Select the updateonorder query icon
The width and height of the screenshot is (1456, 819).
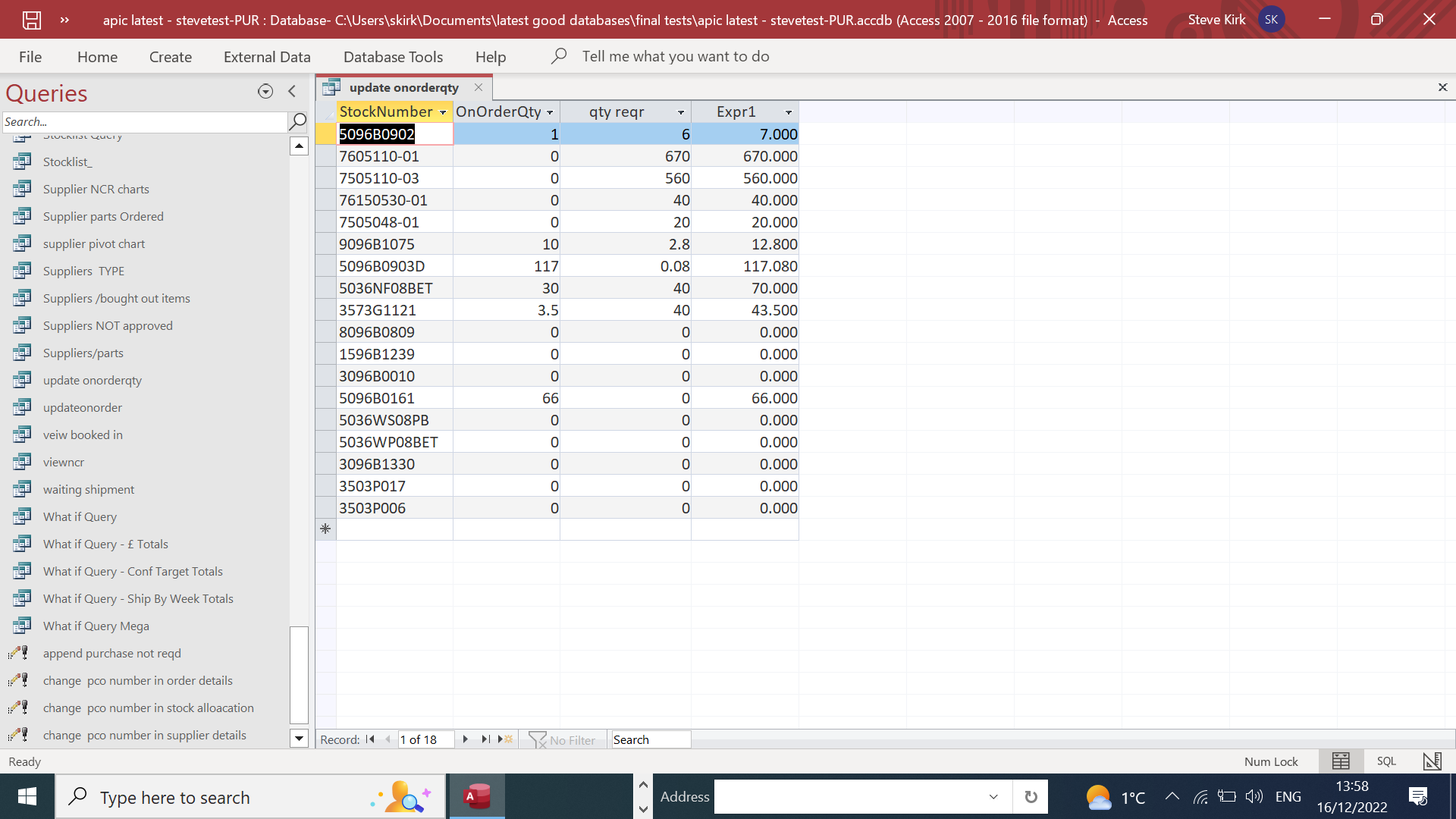(22, 407)
